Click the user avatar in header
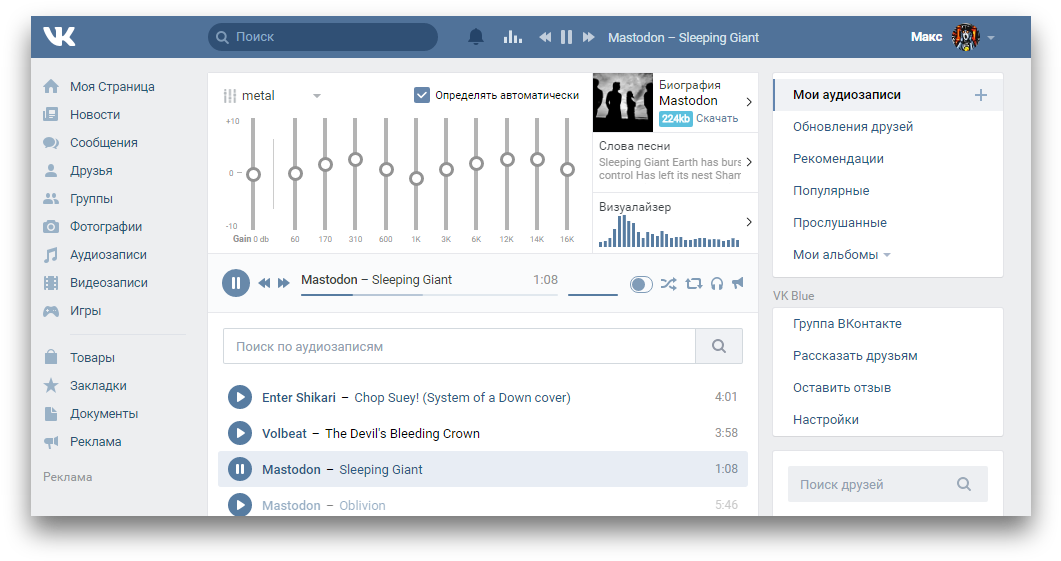The width and height of the screenshot is (1061, 561). point(966,37)
